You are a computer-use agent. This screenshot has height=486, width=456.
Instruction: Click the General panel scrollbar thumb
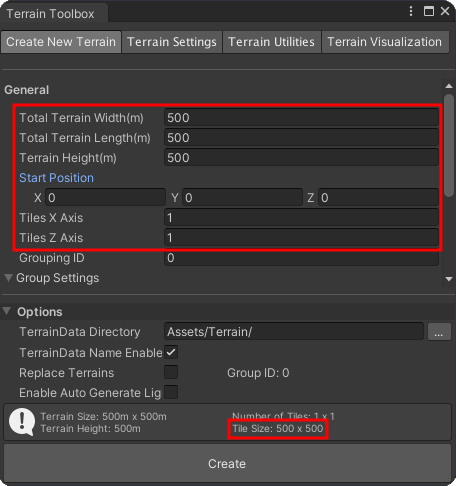click(449, 145)
